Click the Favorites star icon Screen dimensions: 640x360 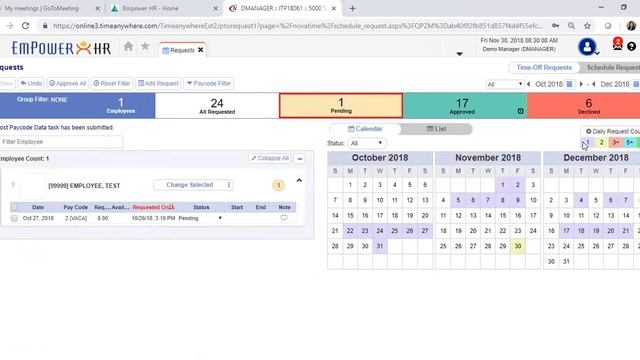tap(145, 46)
